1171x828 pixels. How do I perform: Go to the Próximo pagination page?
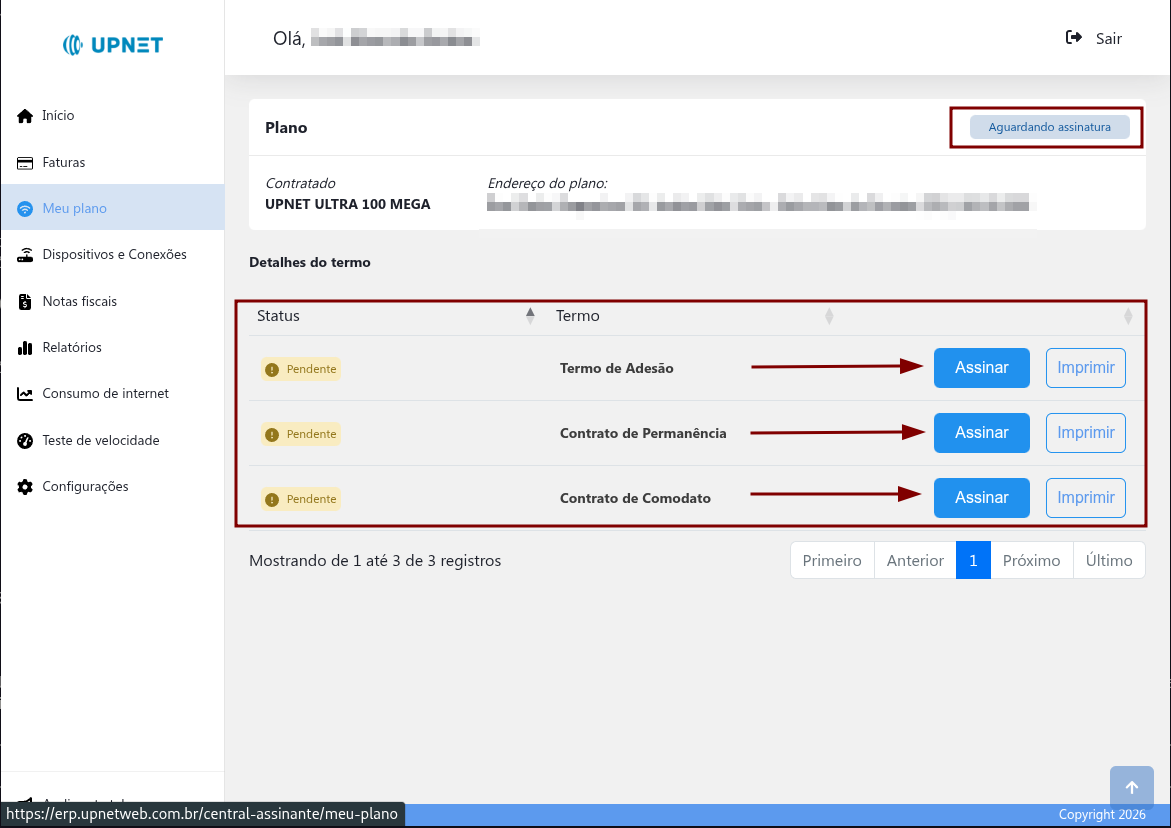click(x=1031, y=560)
